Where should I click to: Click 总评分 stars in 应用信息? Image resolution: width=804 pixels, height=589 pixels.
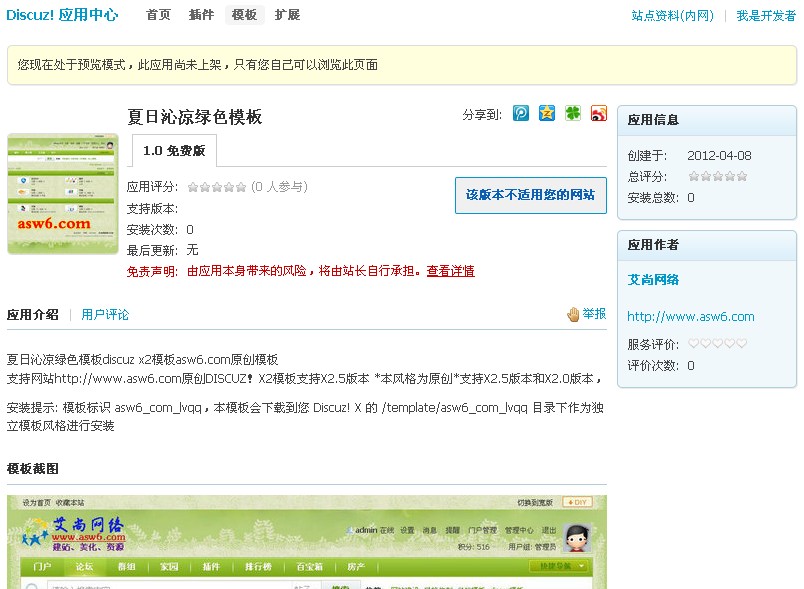pyautogui.click(x=718, y=177)
